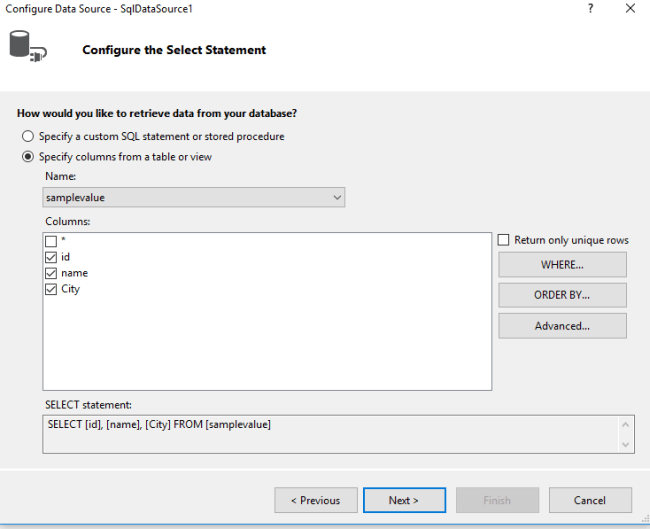Viewport: 650px width, 529px height.
Task: Open the ORDER BY dialog
Action: 562,295
